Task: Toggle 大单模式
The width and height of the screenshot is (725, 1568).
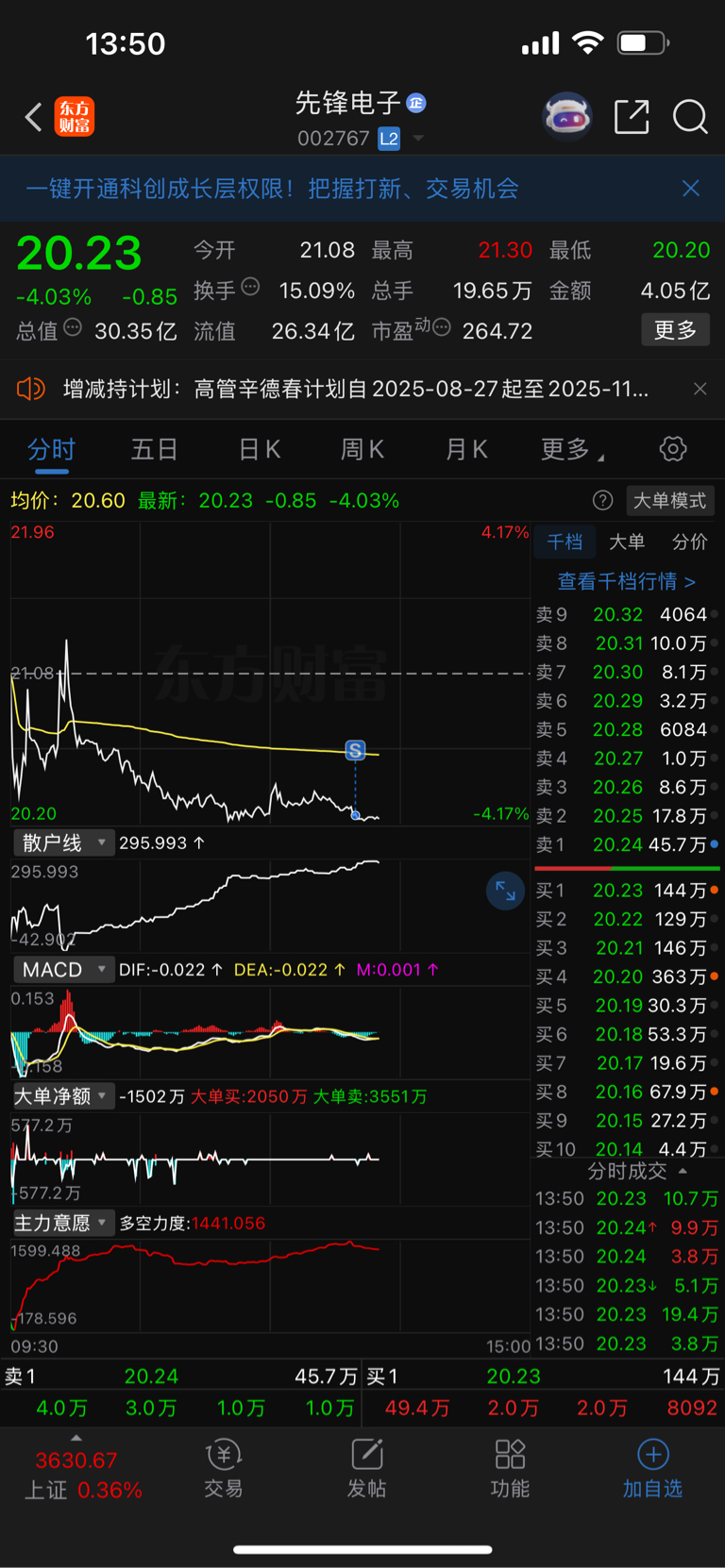Action: (x=669, y=501)
